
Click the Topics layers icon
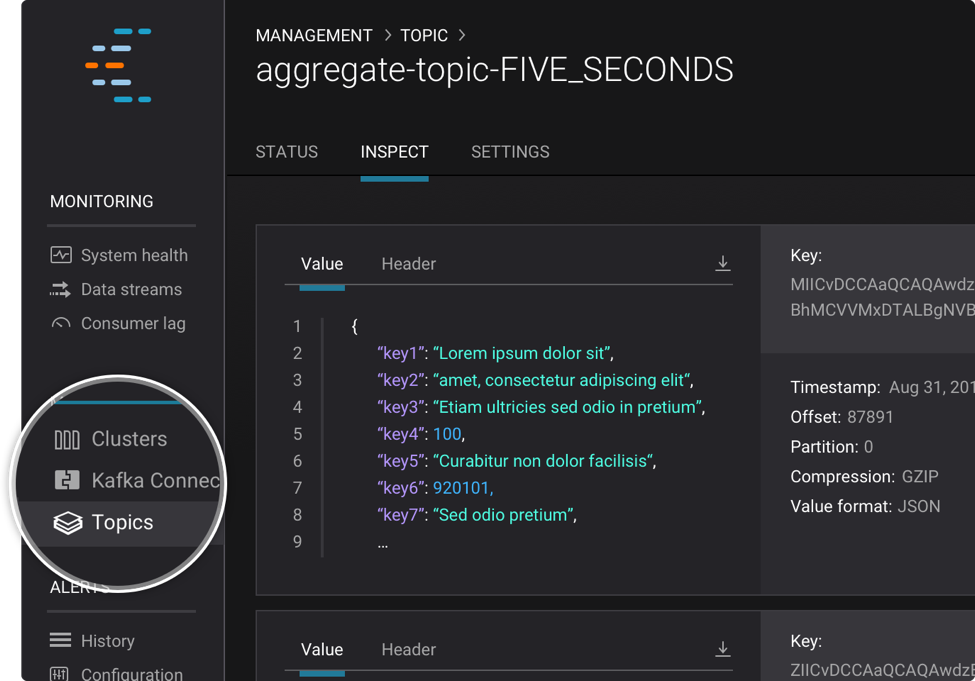pyautogui.click(x=68, y=523)
